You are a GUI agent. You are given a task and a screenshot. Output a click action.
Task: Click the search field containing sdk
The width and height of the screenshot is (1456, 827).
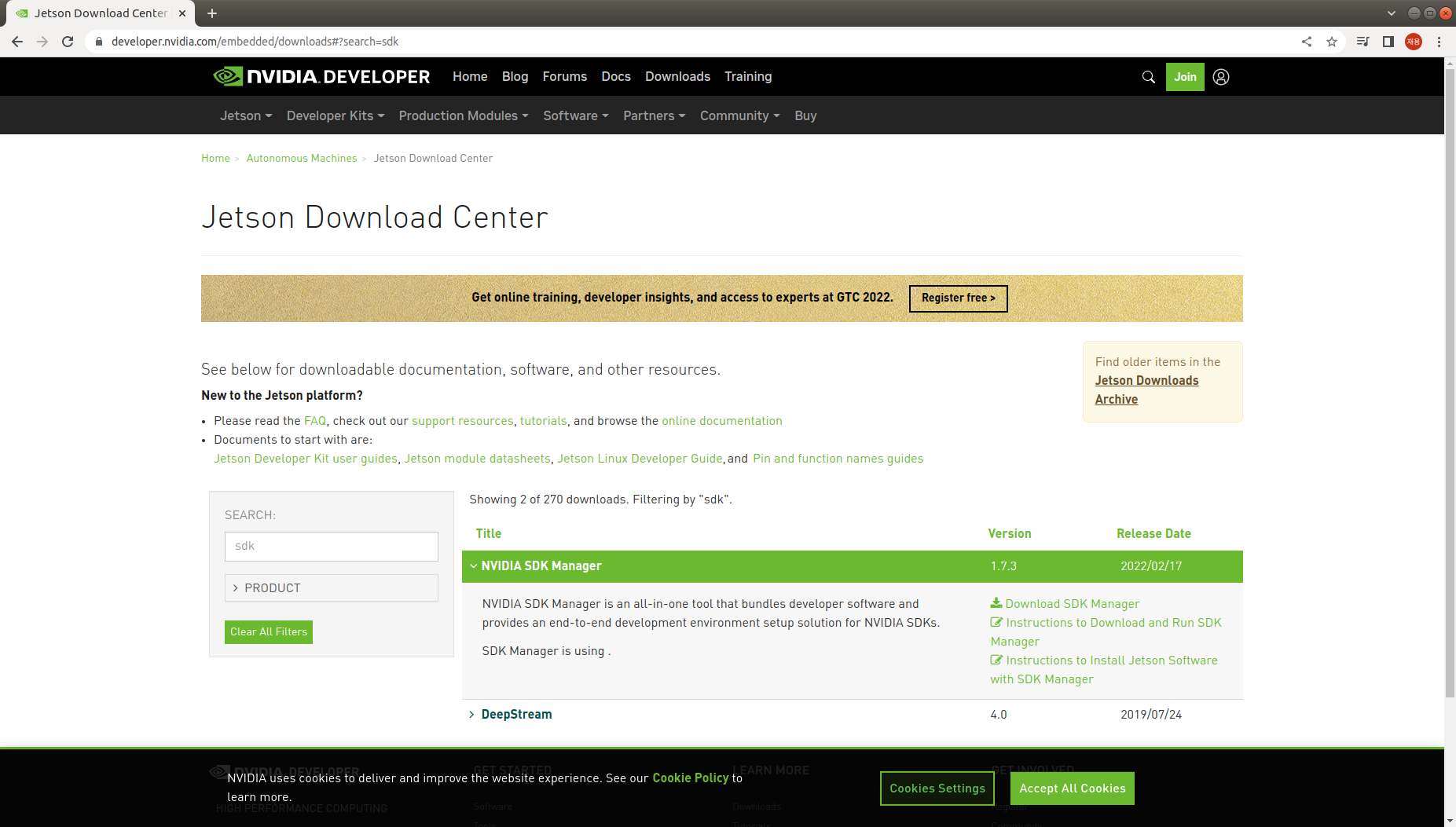point(332,547)
